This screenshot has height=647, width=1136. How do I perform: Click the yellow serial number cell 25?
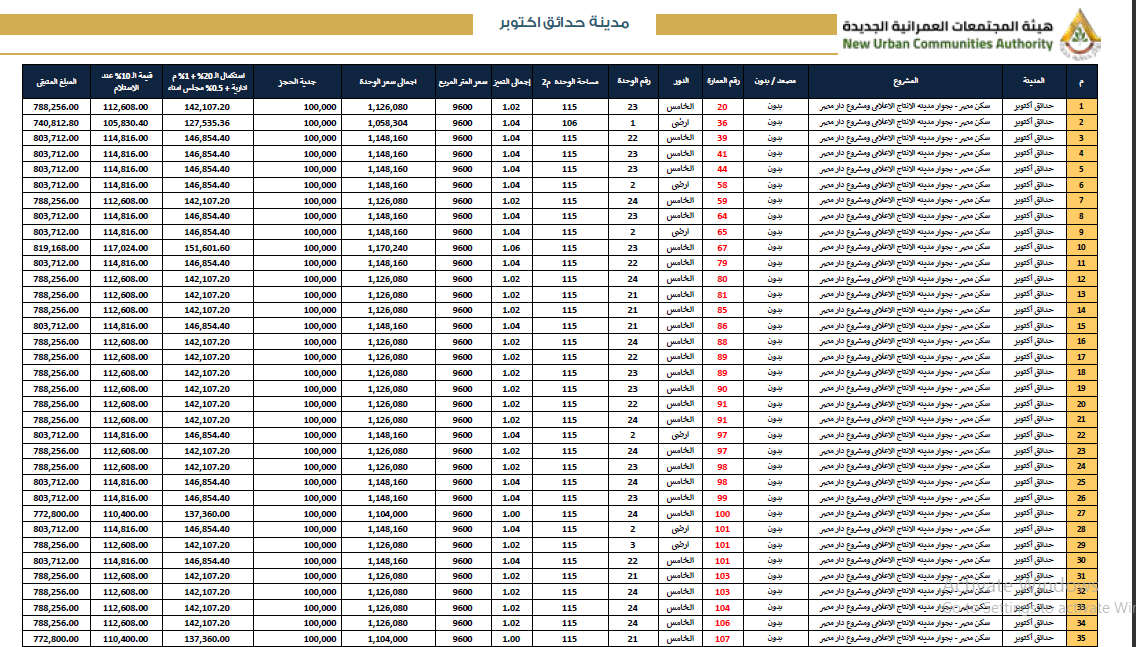1082,483
